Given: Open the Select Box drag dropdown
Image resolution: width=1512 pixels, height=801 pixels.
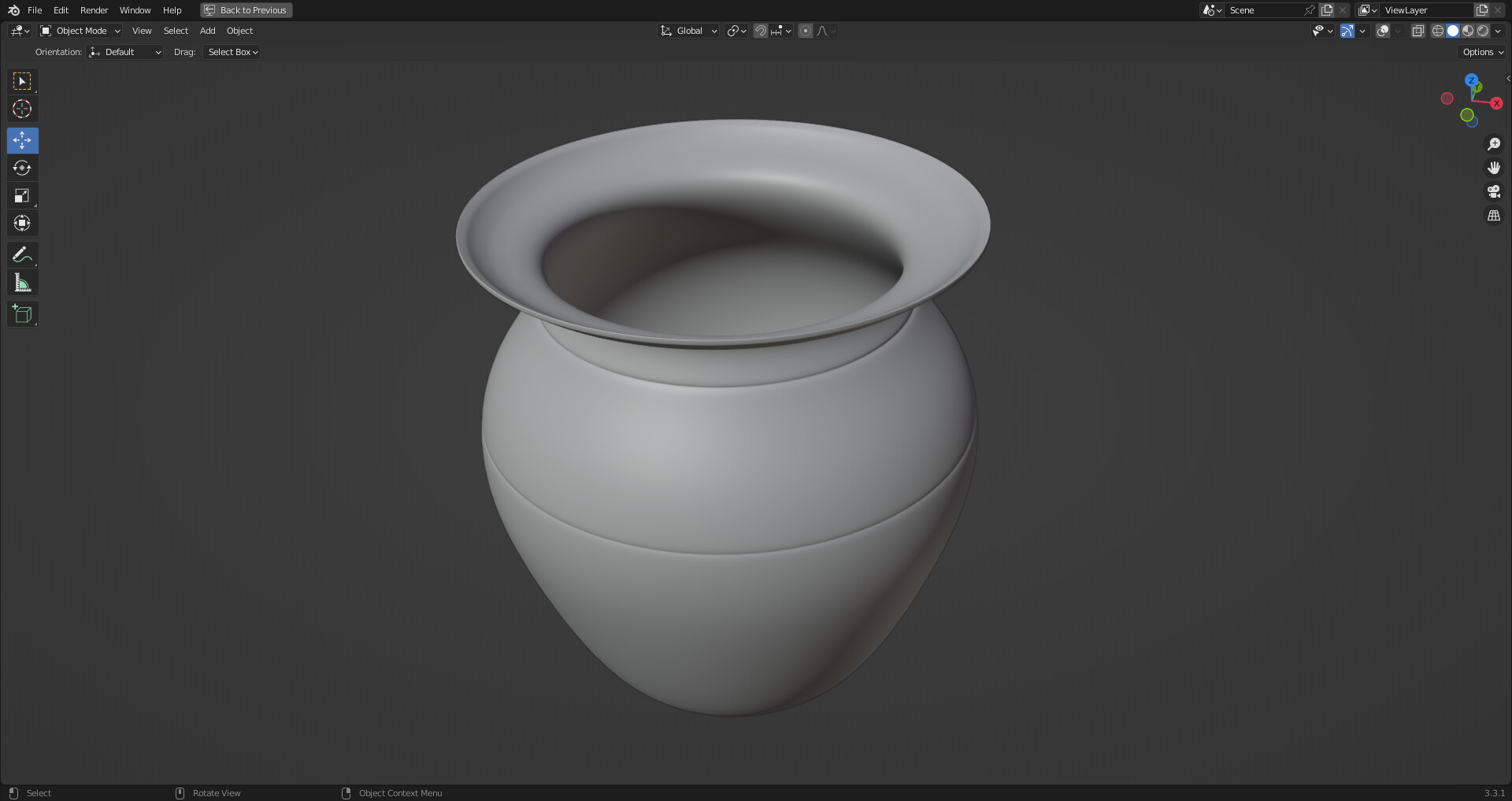Looking at the screenshot, I should 231,52.
